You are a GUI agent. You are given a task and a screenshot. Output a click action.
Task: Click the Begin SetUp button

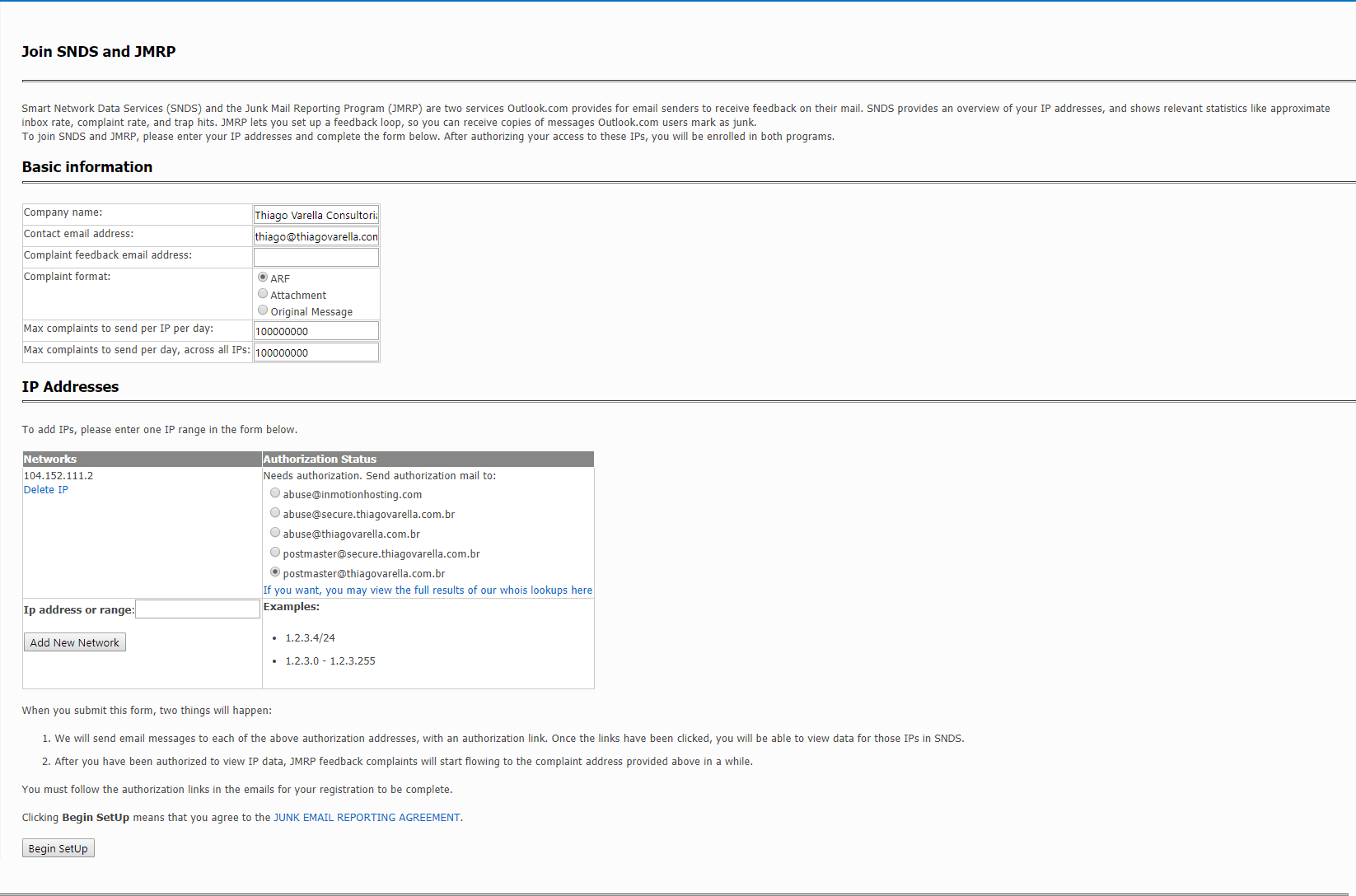tap(58, 848)
